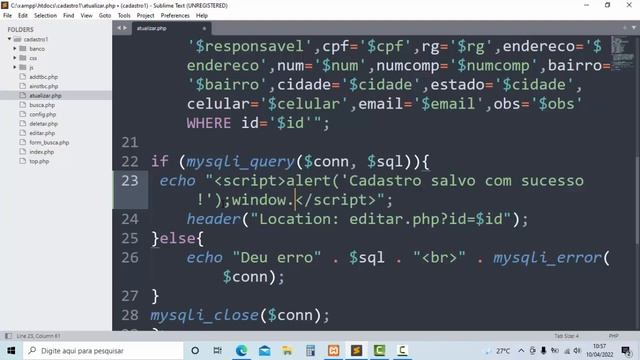Open the Selection menu
Viewport: 640px width, 360px height.
[45, 16]
